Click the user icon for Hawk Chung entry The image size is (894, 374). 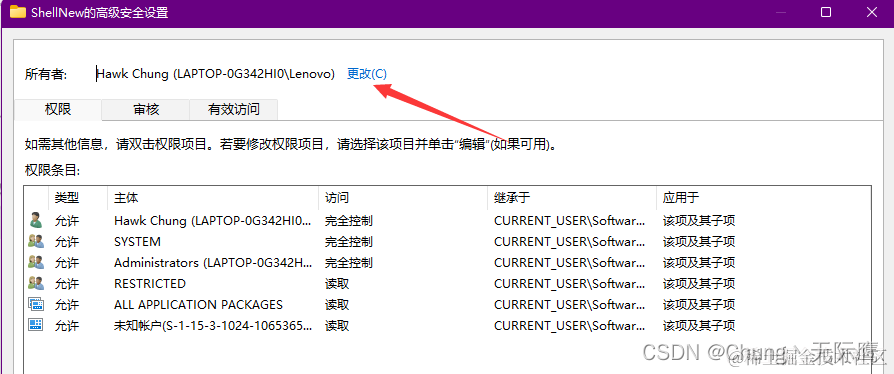pyautogui.click(x=36, y=220)
